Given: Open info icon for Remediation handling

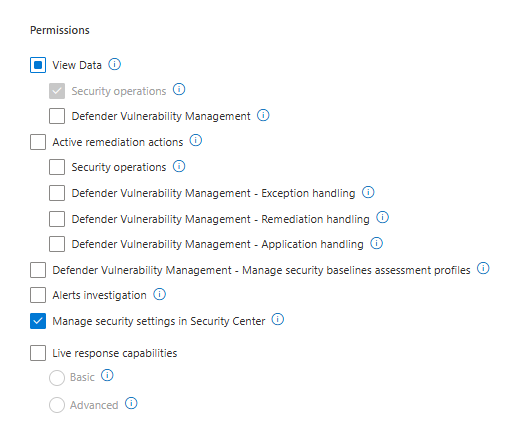Looking at the screenshot, I should click(382, 217).
